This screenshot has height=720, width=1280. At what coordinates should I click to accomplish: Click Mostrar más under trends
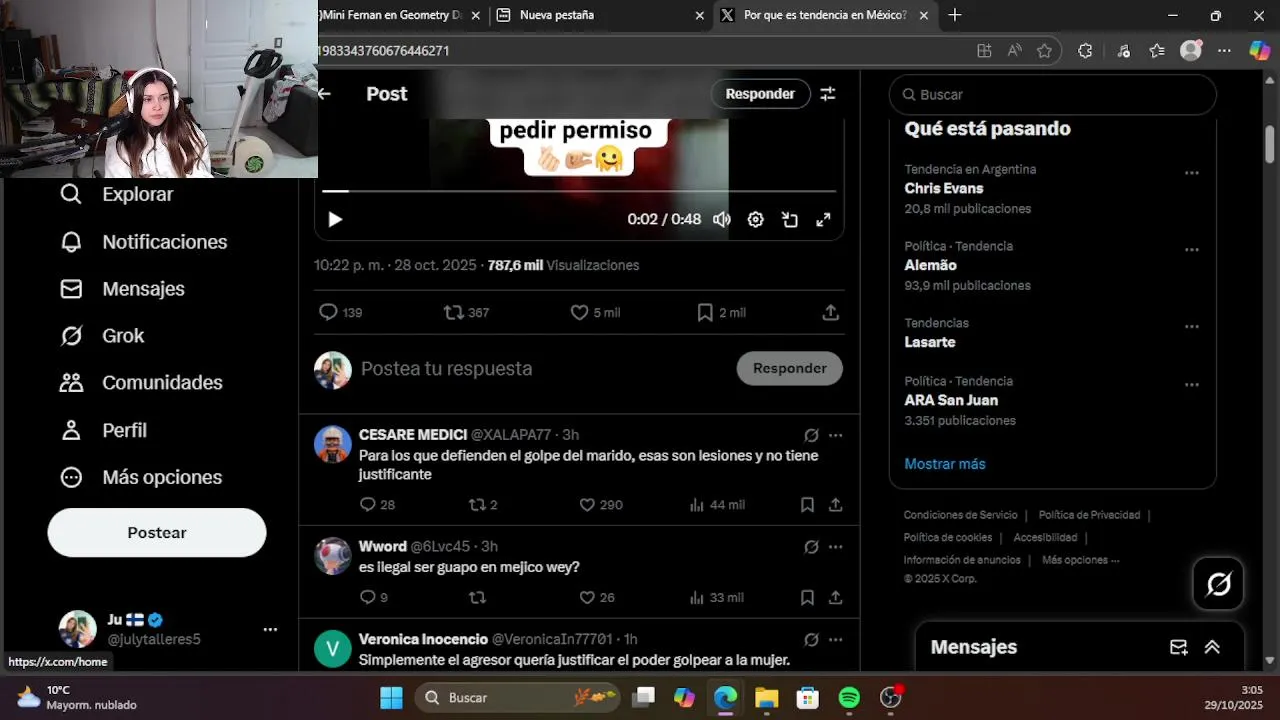coord(945,464)
